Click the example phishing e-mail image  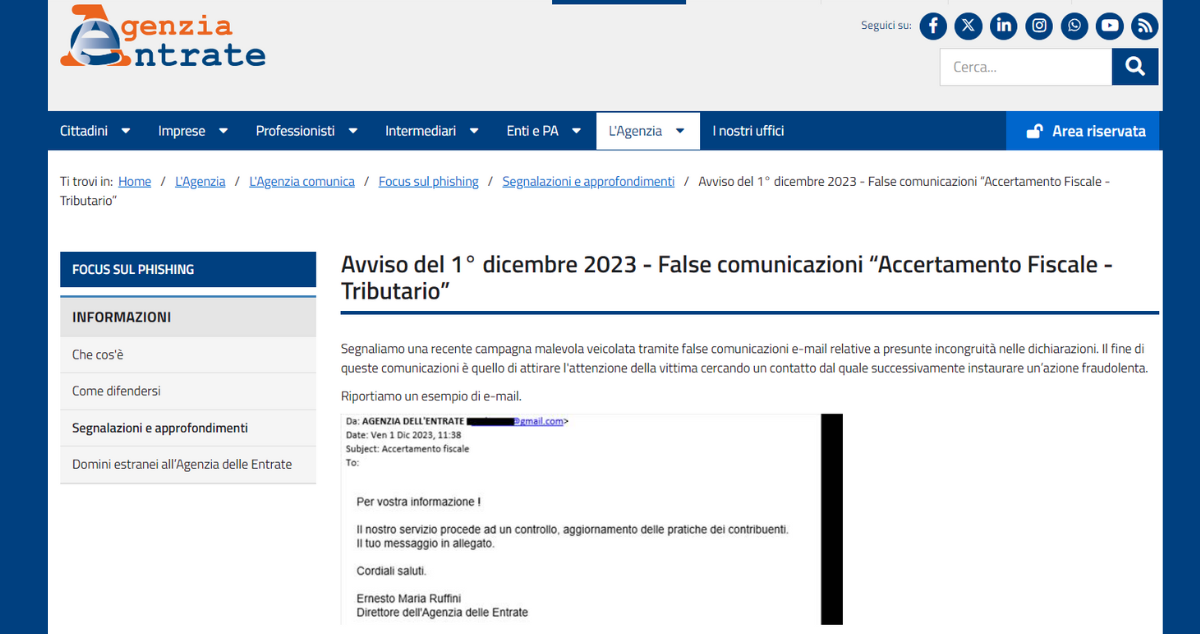592,519
